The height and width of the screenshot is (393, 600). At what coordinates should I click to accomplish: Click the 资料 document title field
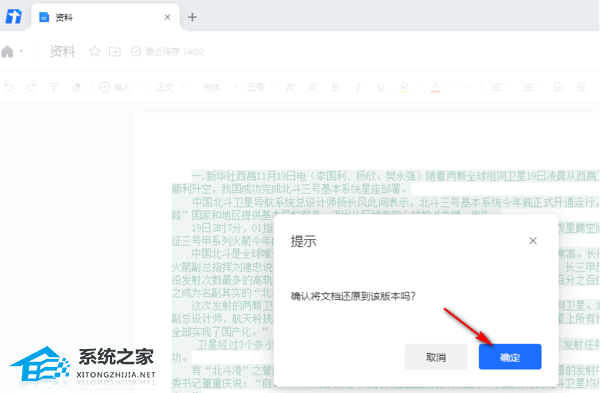[62, 51]
